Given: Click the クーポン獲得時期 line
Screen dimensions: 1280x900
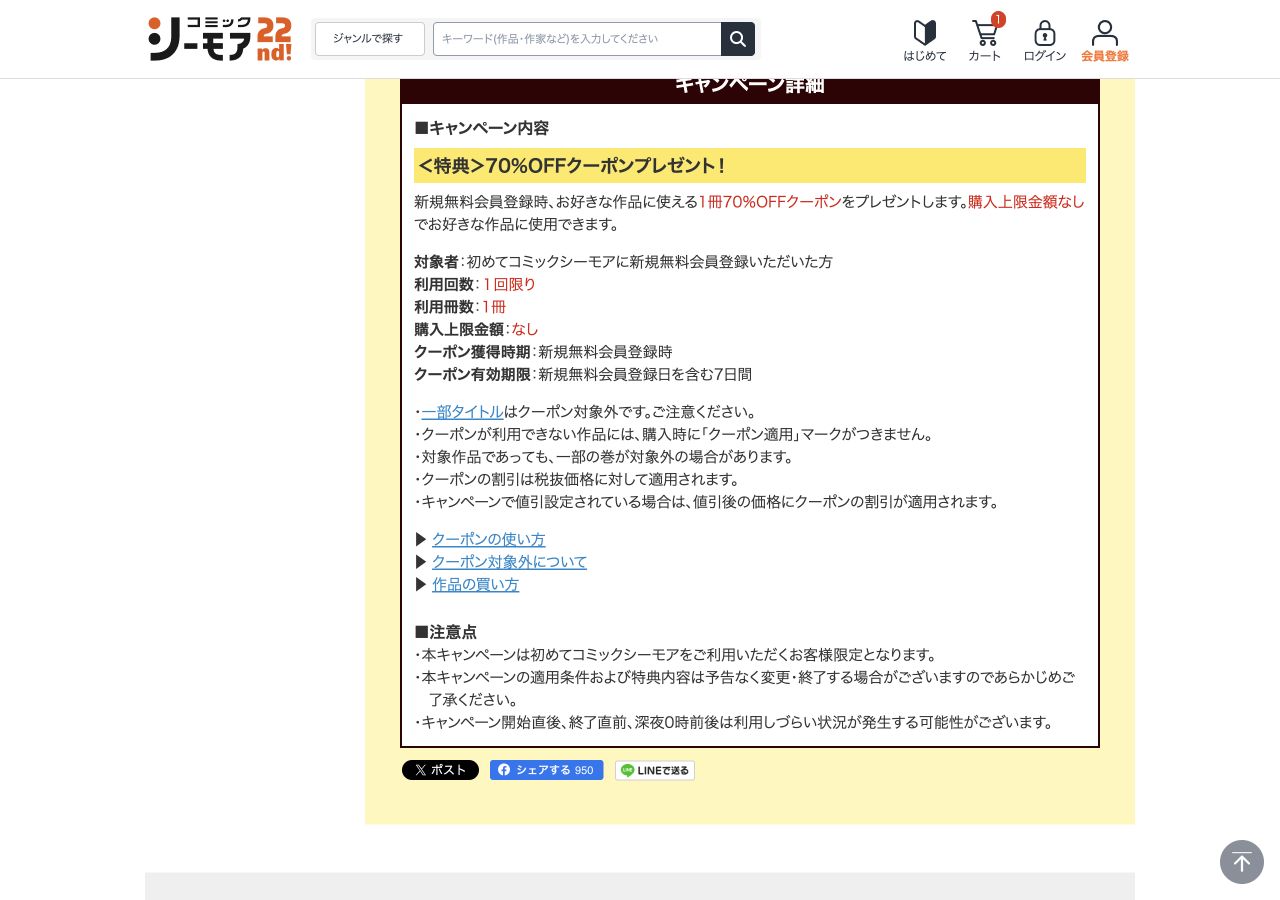Looking at the screenshot, I should (x=543, y=352).
